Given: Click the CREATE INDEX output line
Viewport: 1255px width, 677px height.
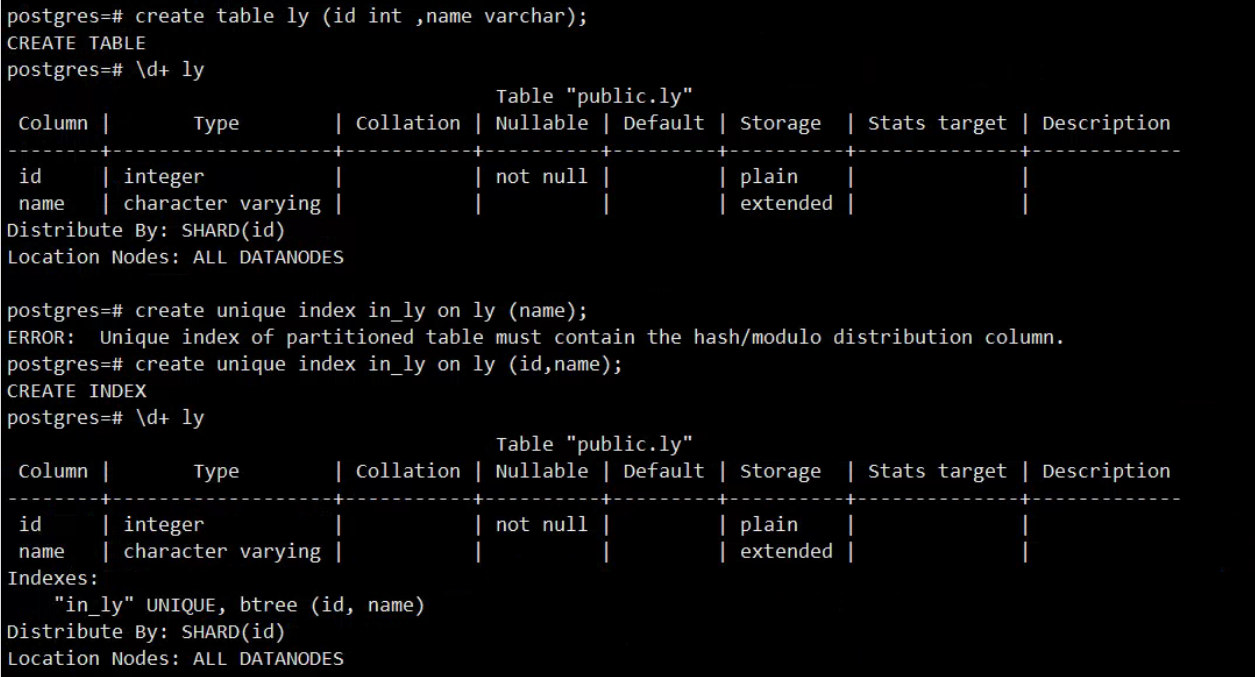Looking at the screenshot, I should point(76,391).
